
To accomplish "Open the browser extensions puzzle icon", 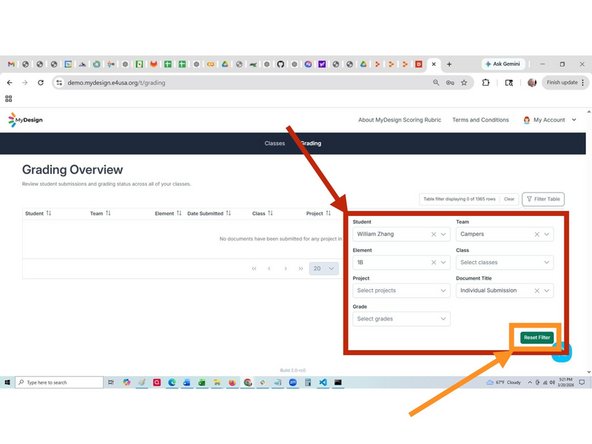I will click(486, 82).
